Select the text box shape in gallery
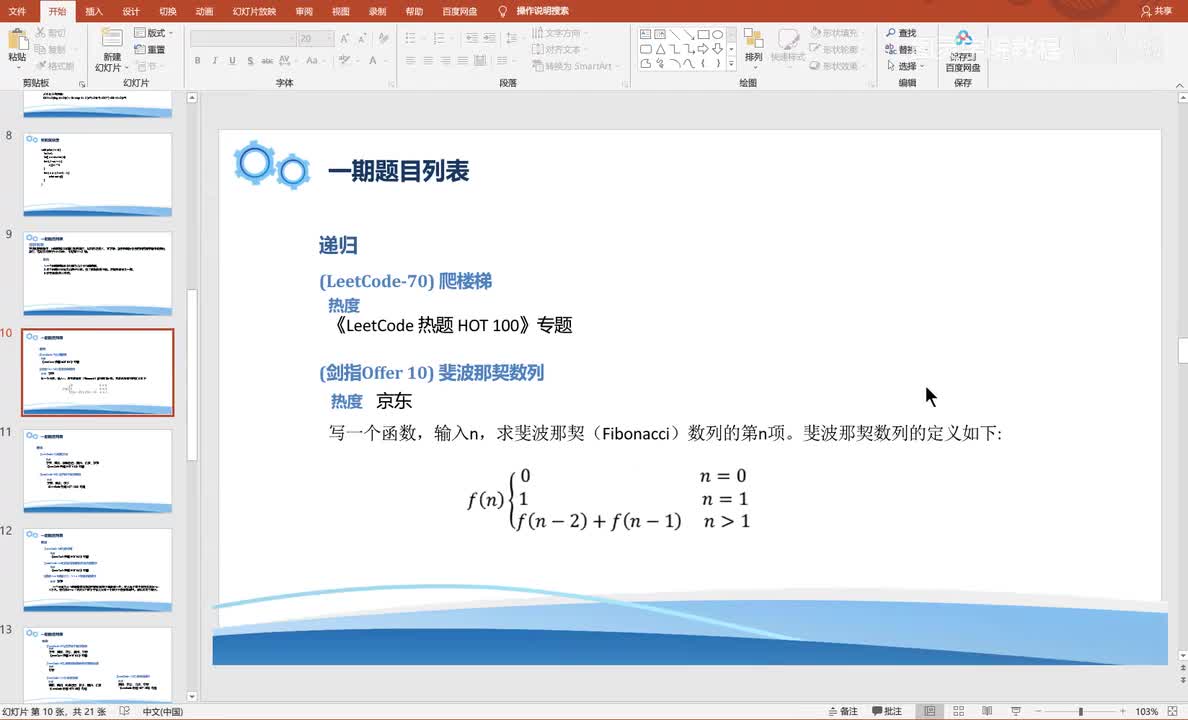This screenshot has height=720, width=1188. click(646, 34)
